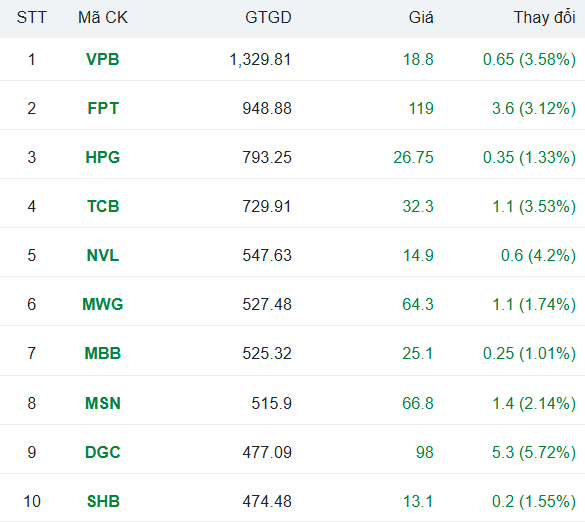Select the MSN trading value 515.9
This screenshot has height=522, width=585.
[271, 403]
